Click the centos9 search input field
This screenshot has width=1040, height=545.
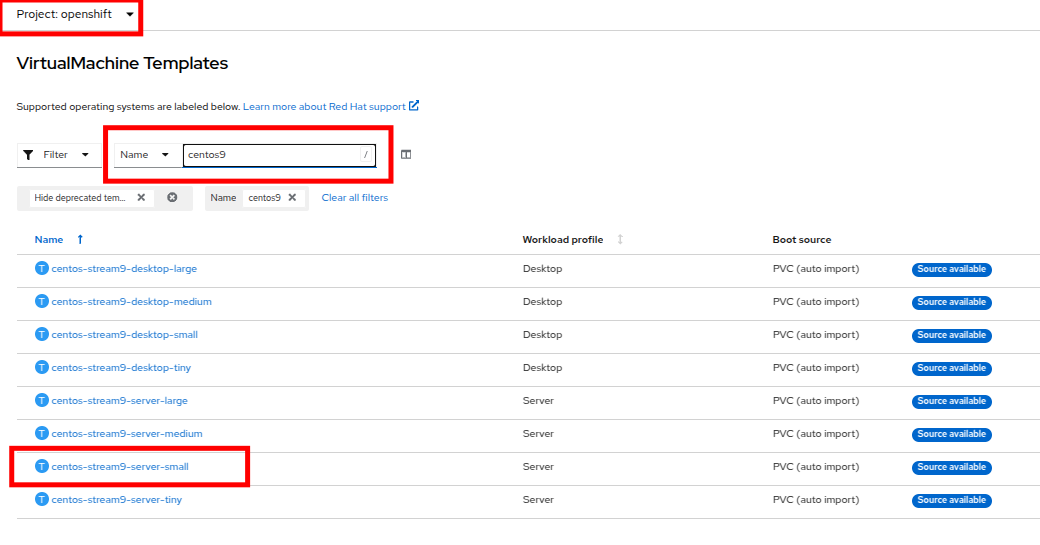[270, 155]
